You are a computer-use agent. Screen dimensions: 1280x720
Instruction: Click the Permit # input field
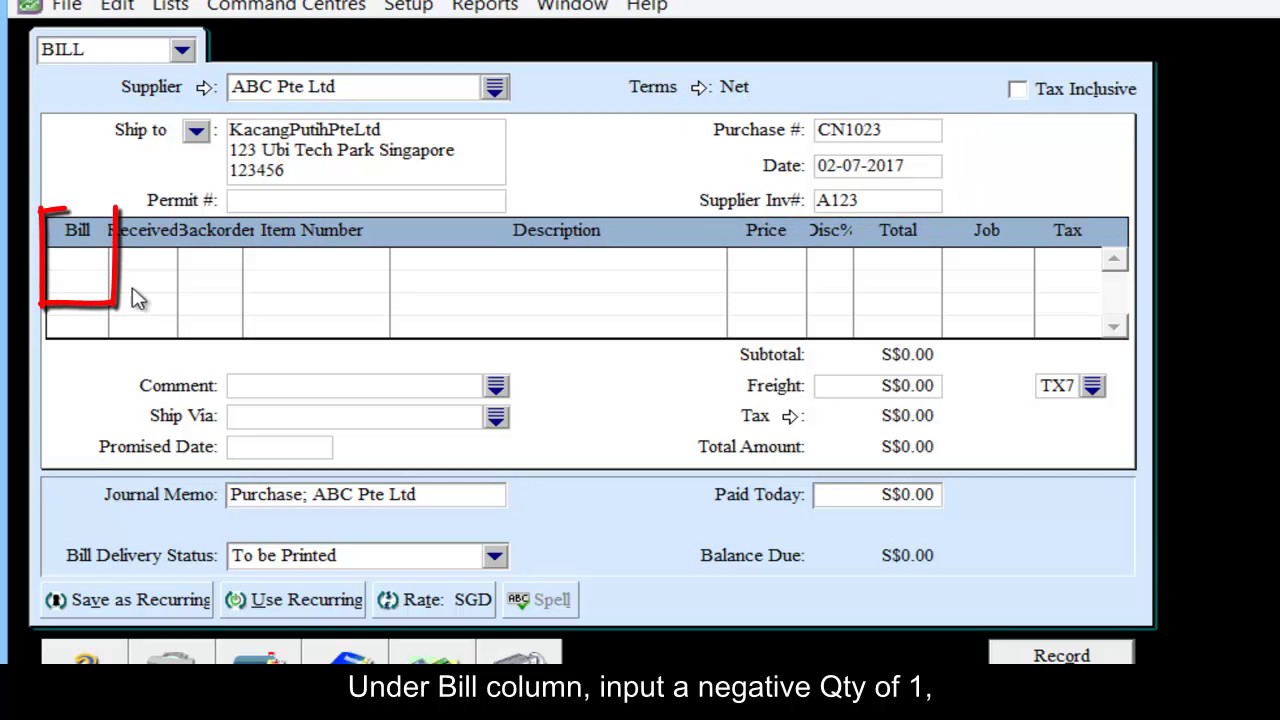[x=366, y=201]
